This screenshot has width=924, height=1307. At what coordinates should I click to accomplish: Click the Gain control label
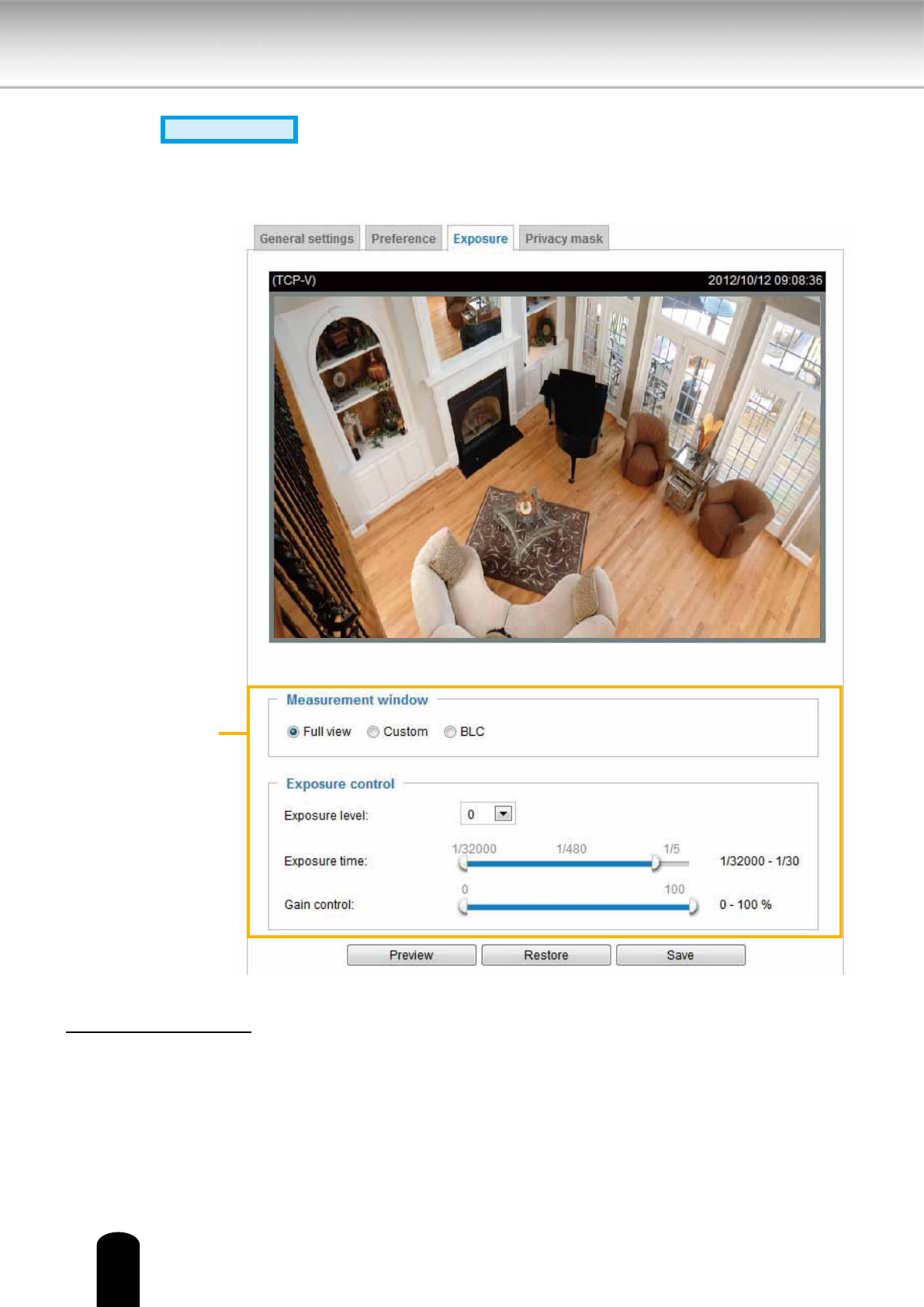point(319,905)
